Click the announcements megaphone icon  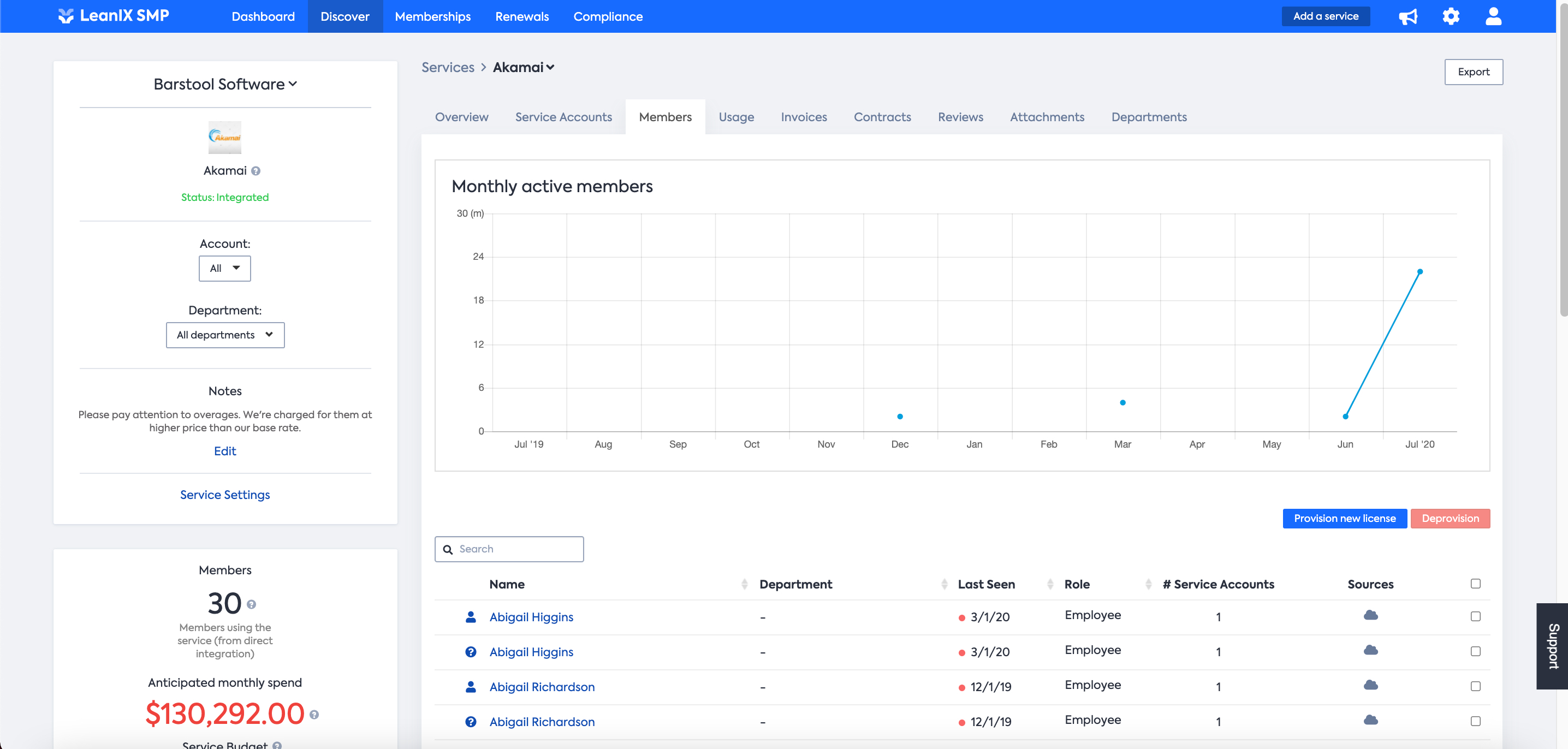pyautogui.click(x=1407, y=16)
